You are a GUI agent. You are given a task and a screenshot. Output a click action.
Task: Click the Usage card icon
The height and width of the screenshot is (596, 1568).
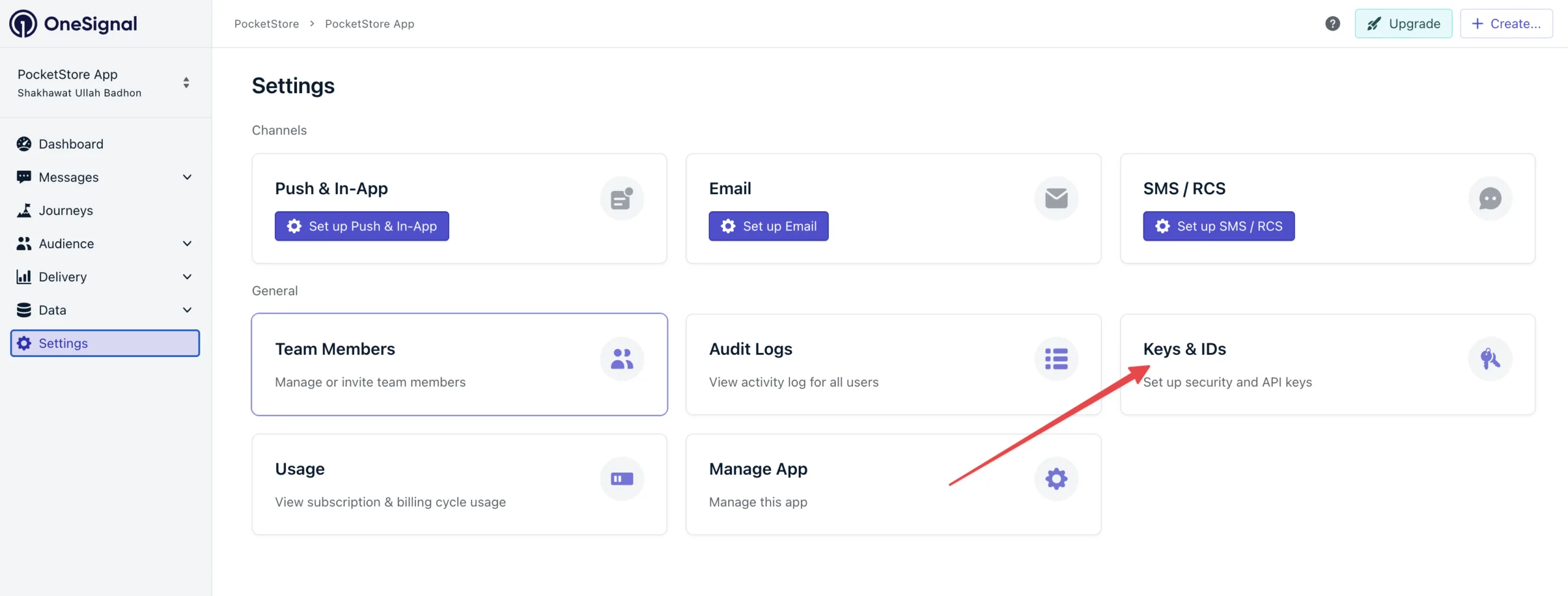622,479
